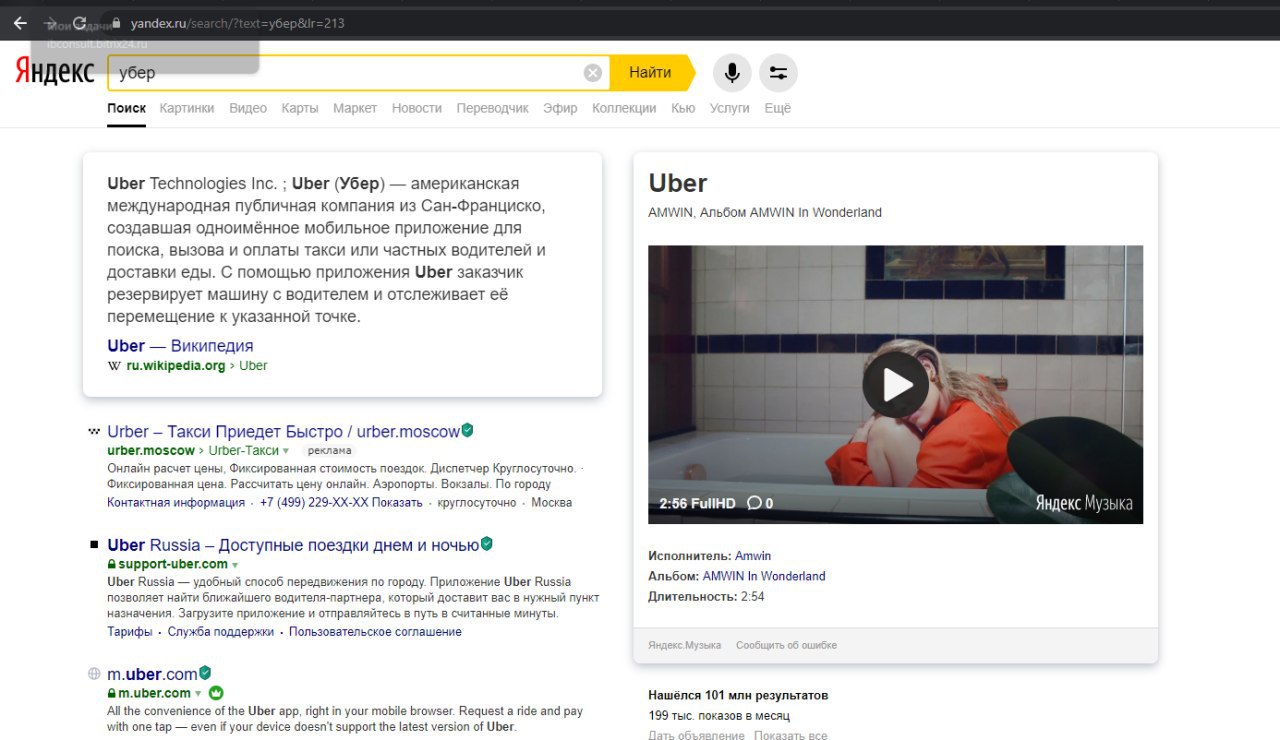
Task: Open Urber – Такси Приедет Быстро result
Action: [283, 431]
